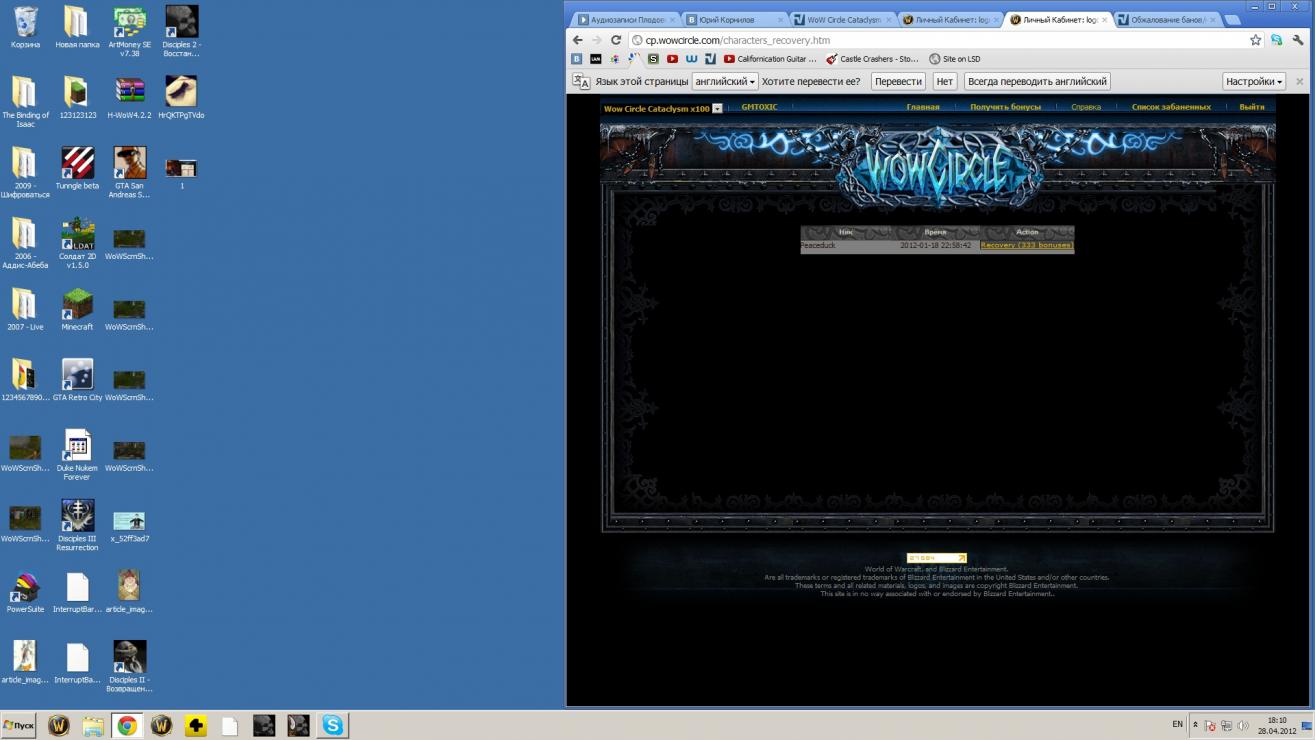
Task: Launch Minecraft from the desktop
Action: (x=77, y=308)
